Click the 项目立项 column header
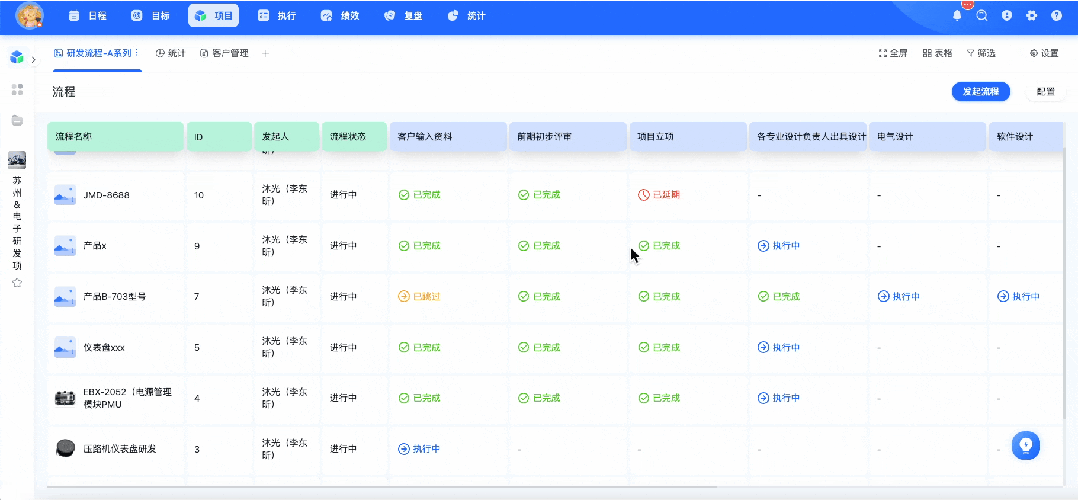The height and width of the screenshot is (500, 1078). click(x=688, y=137)
